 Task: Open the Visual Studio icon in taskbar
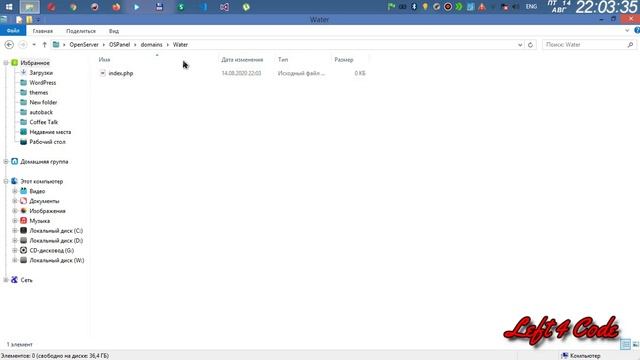click(x=224, y=7)
